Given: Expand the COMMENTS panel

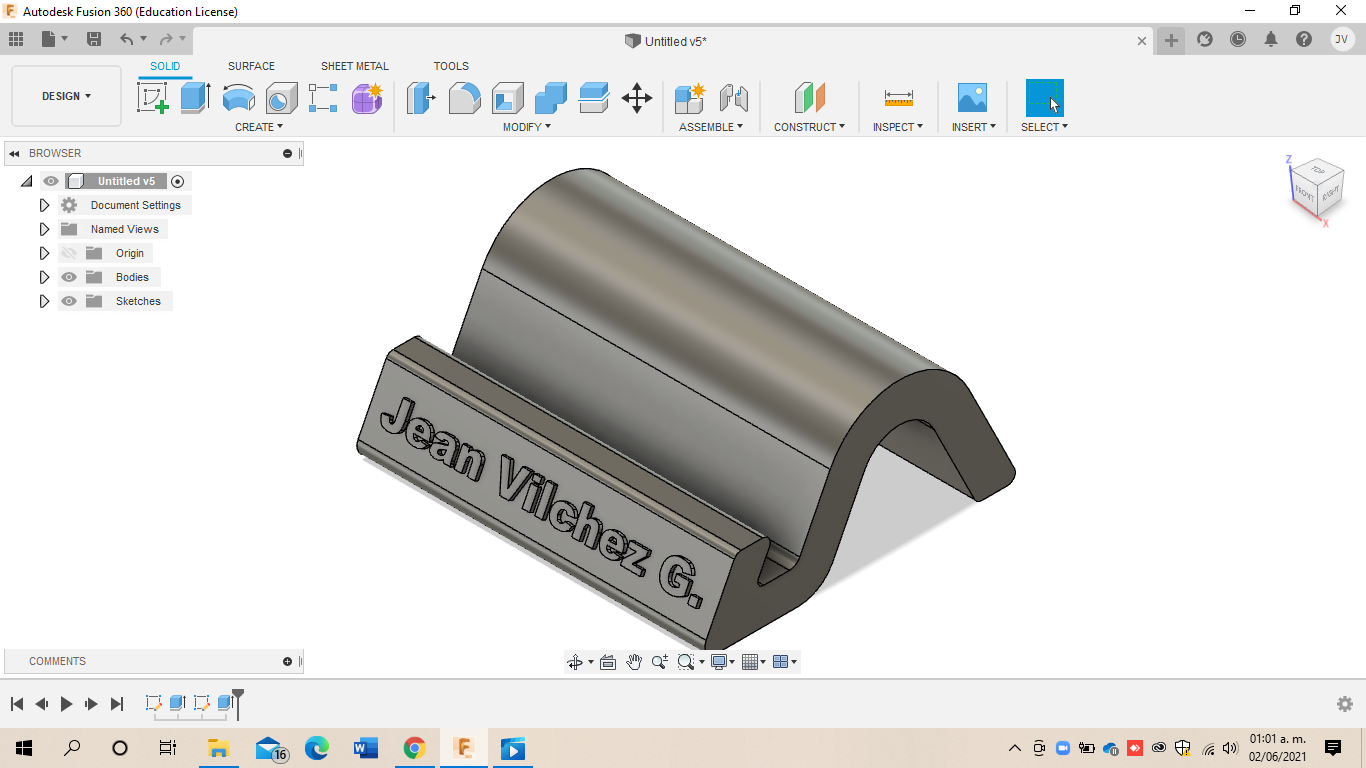Looking at the screenshot, I should point(288,661).
